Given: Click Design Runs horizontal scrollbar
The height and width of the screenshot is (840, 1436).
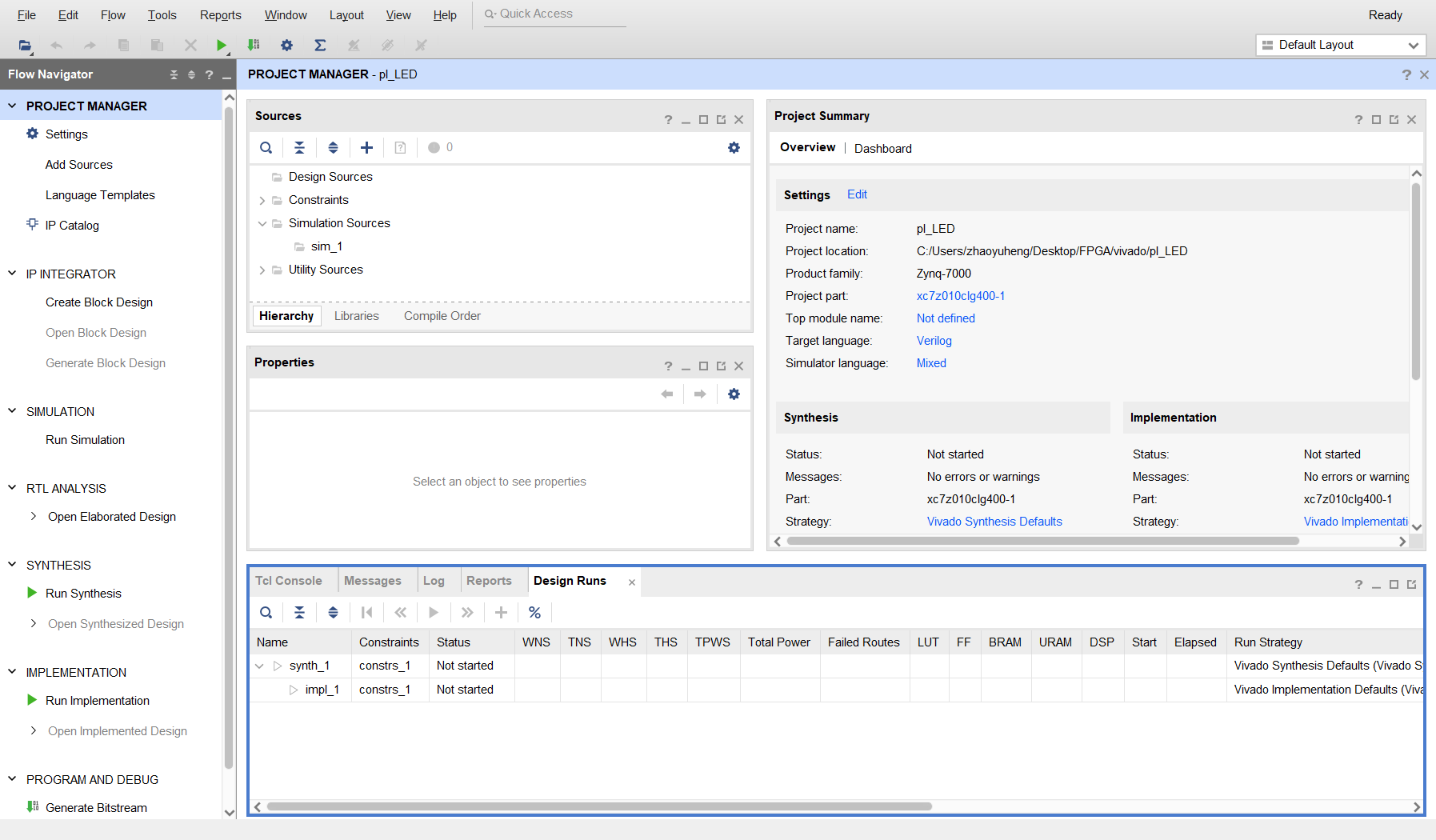Looking at the screenshot, I should pos(599,806).
